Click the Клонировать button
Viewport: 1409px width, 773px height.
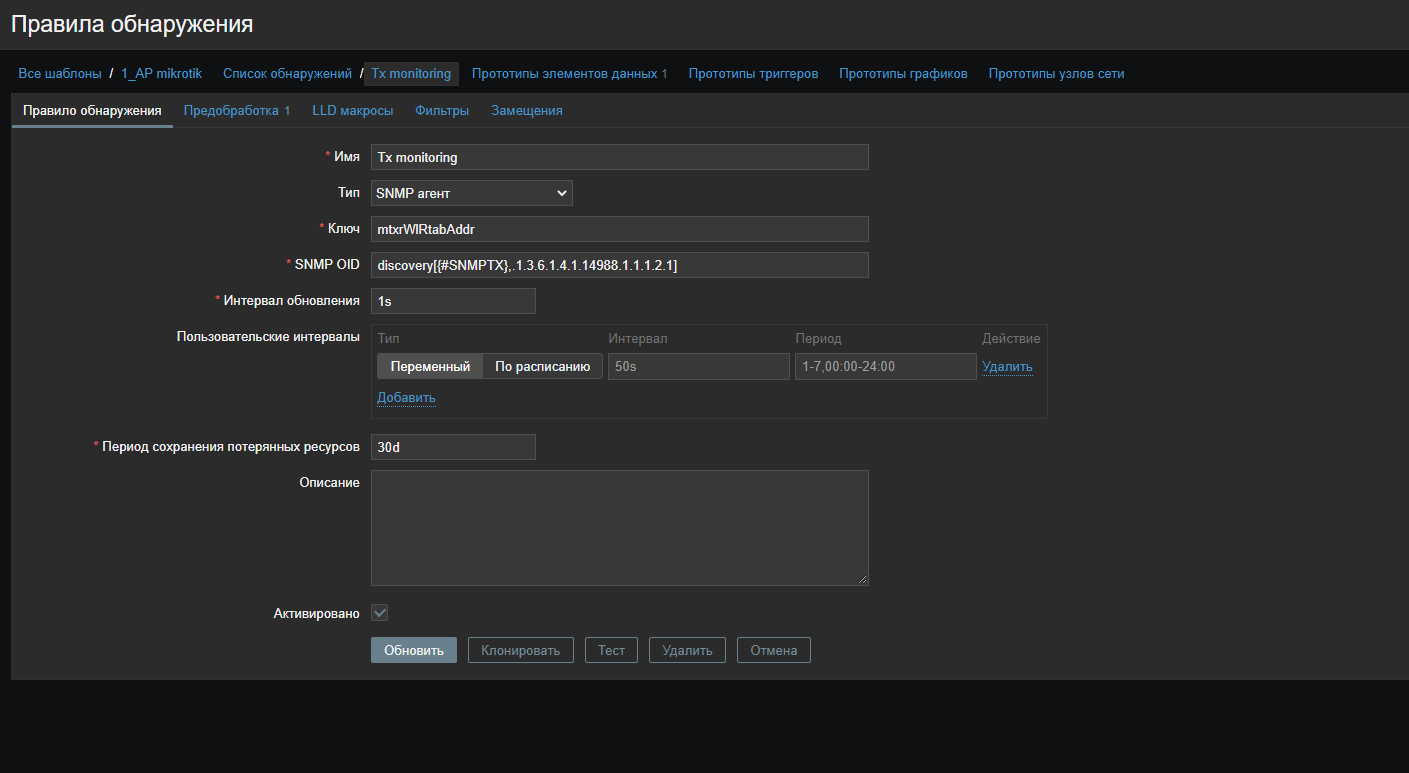point(520,651)
